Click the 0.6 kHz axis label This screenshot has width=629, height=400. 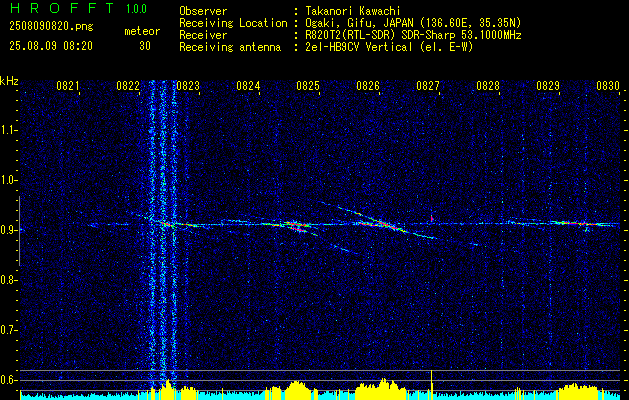click(x=9, y=380)
